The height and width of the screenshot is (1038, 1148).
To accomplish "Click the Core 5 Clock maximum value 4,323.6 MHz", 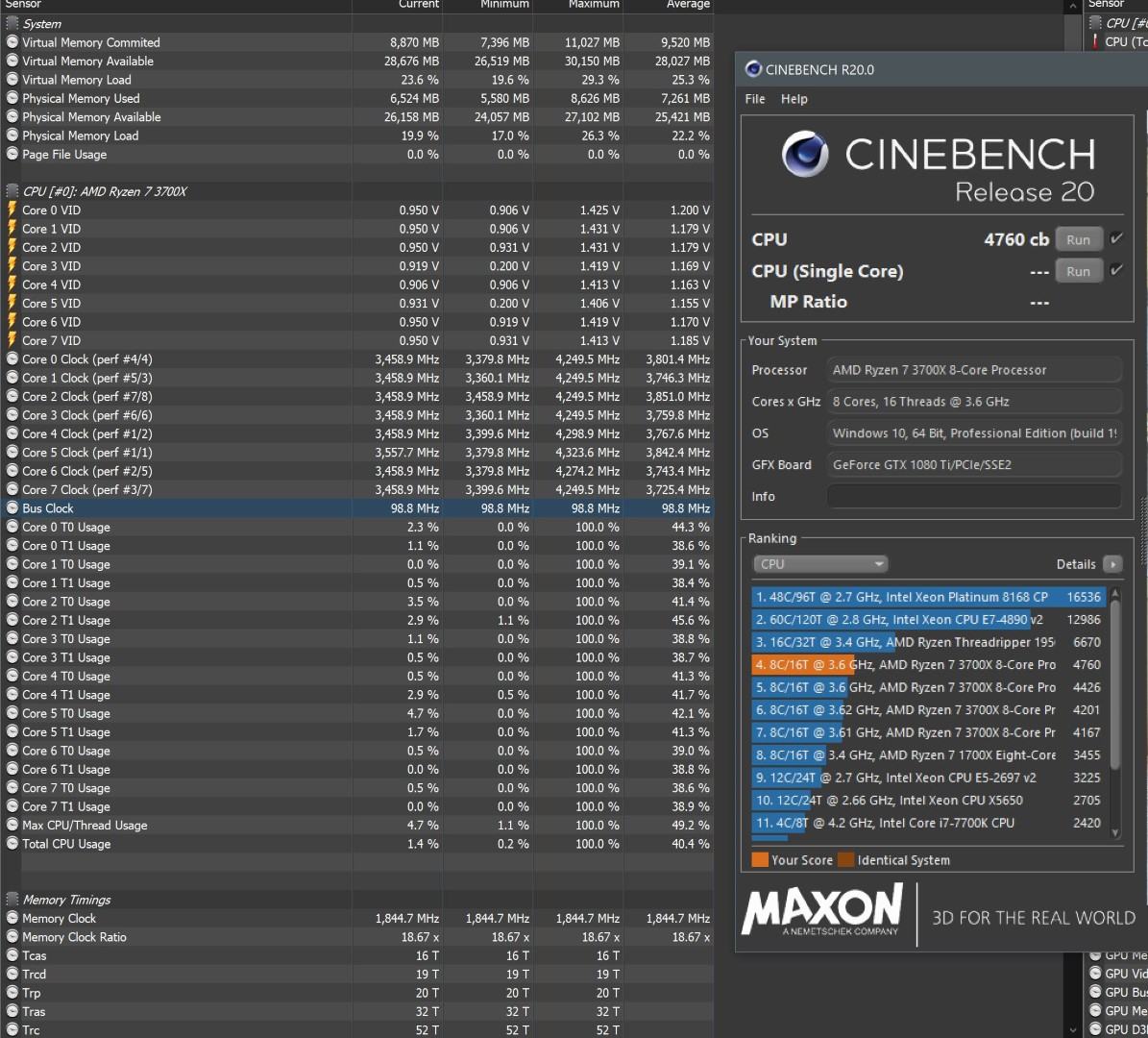I will click(x=587, y=453).
